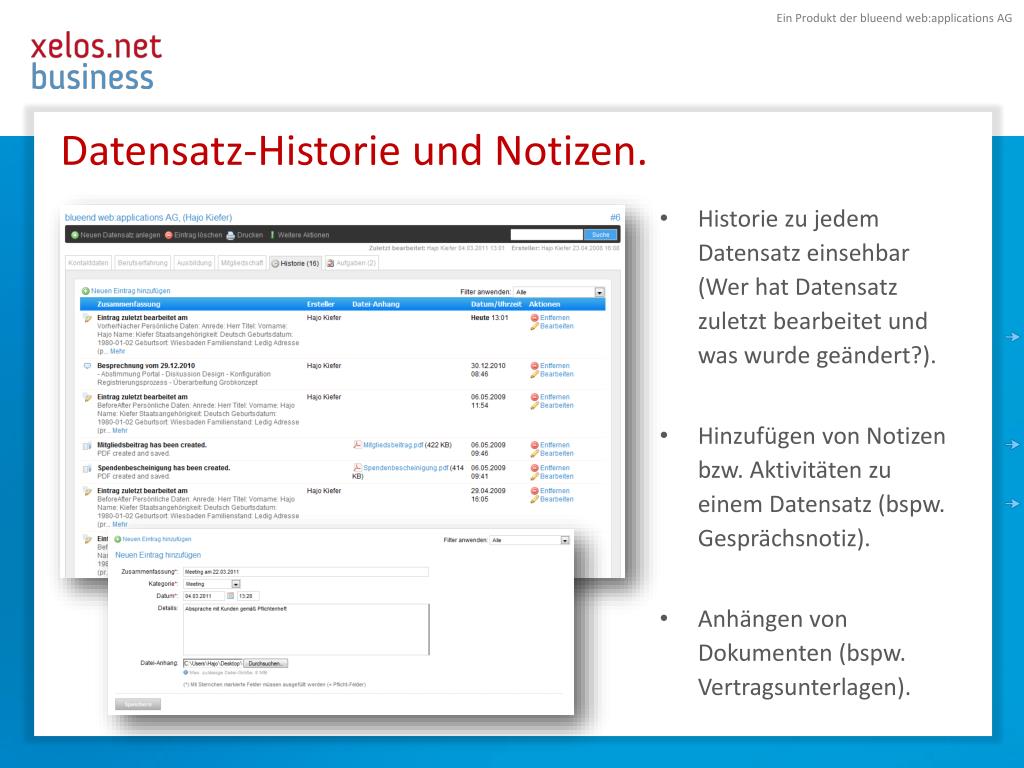The image size is (1024, 768).
Task: Click the time field showing 13:28
Action: (248, 596)
